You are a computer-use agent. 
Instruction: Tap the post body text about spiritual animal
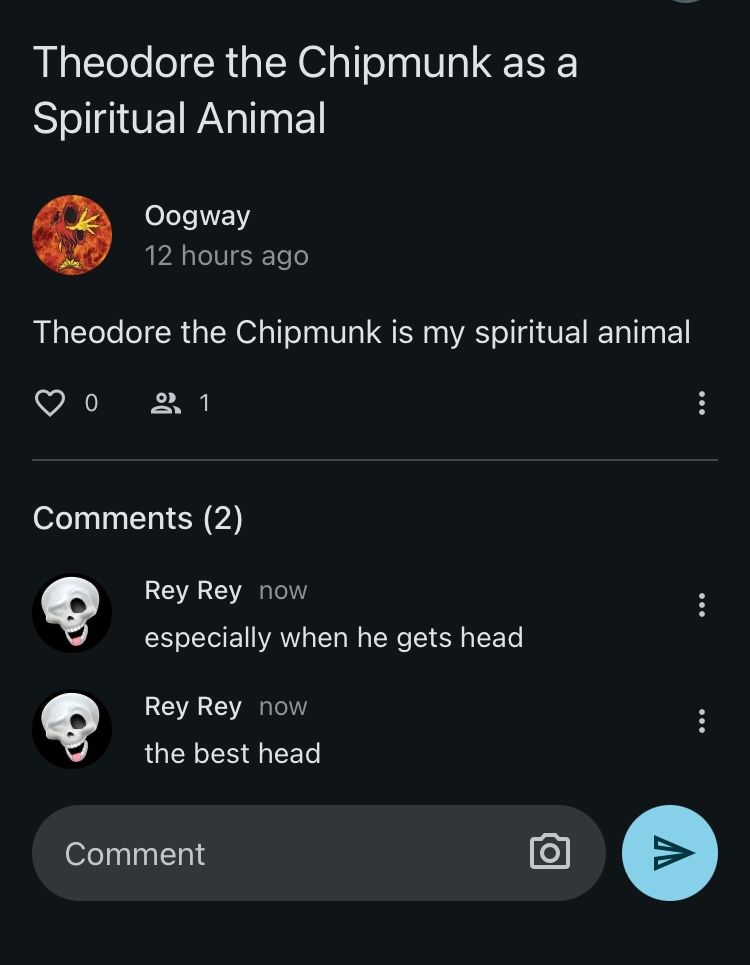tap(361, 332)
